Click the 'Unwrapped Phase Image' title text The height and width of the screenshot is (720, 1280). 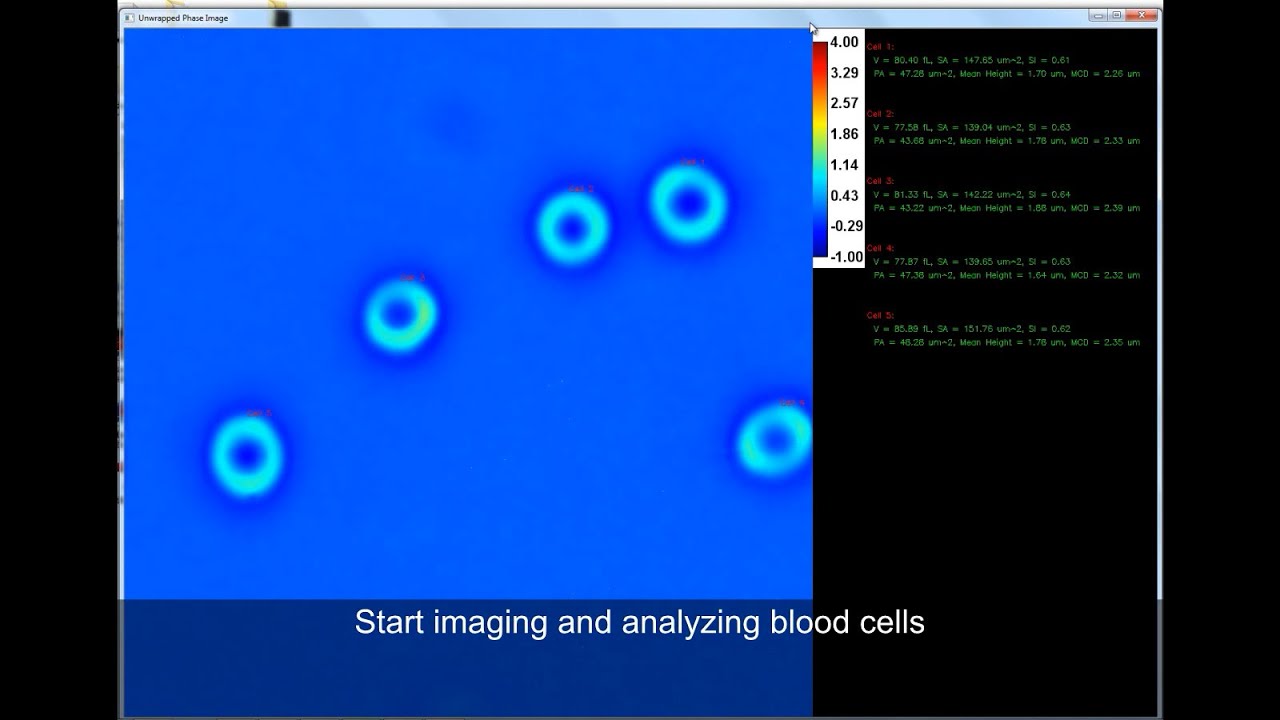coord(183,18)
